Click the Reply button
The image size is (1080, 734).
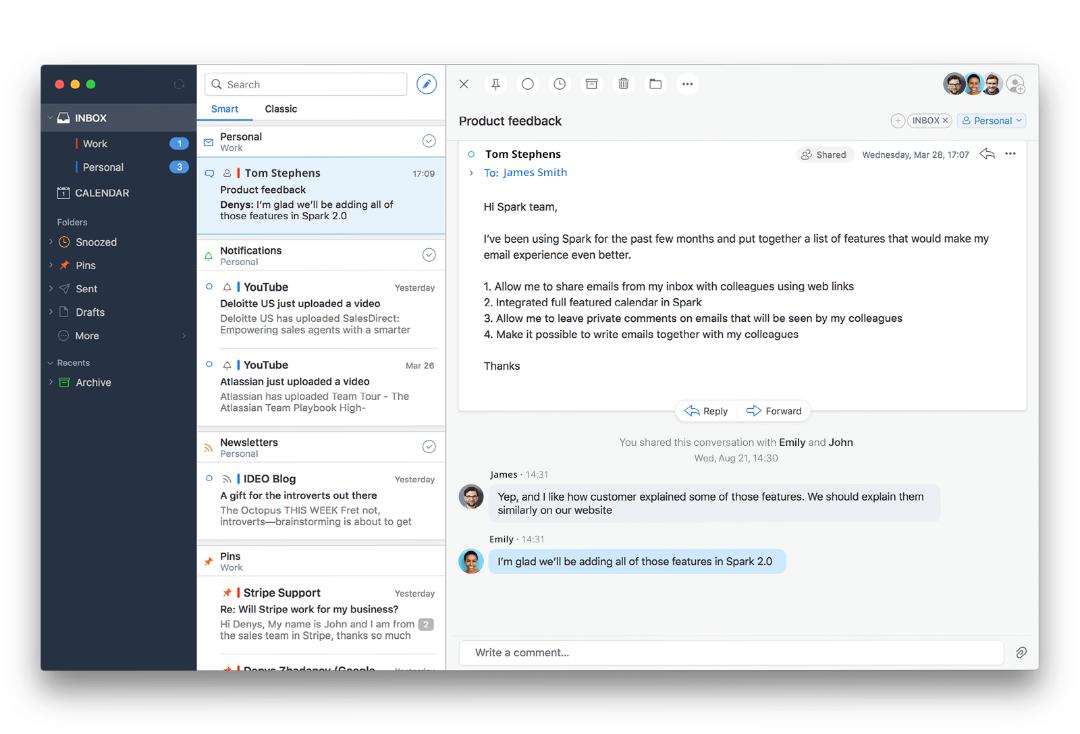coord(706,411)
